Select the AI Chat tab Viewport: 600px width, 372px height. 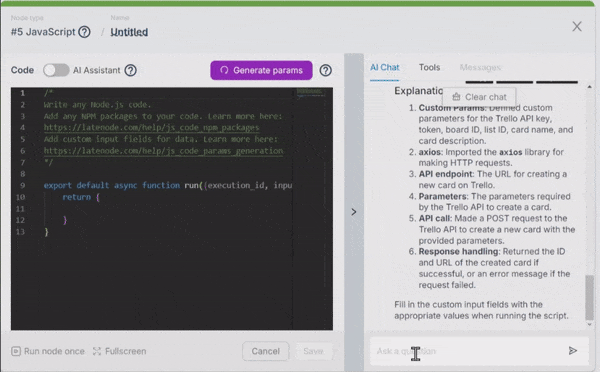coord(385,67)
